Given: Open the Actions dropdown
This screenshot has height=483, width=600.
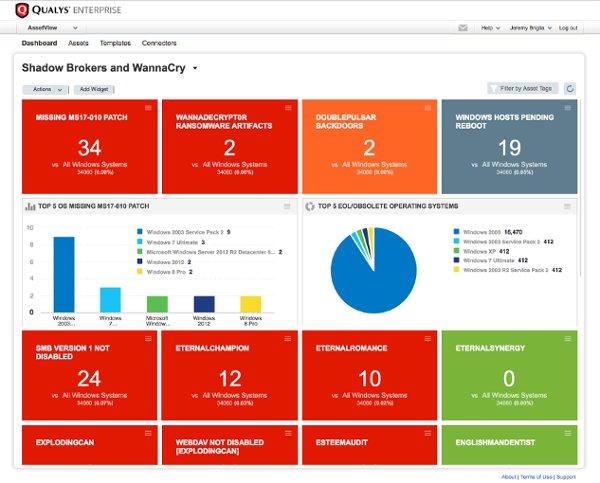Looking at the screenshot, I should (x=46, y=89).
